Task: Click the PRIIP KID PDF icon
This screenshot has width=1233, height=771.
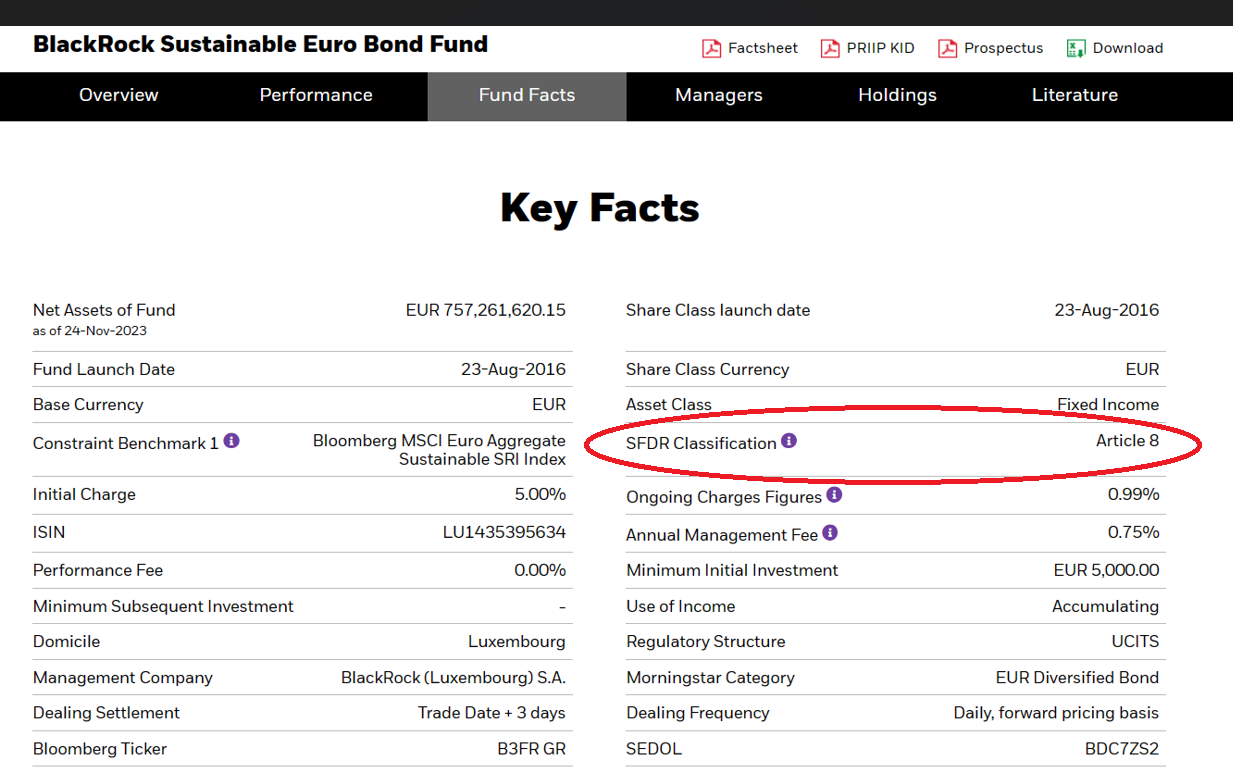Action: point(830,48)
